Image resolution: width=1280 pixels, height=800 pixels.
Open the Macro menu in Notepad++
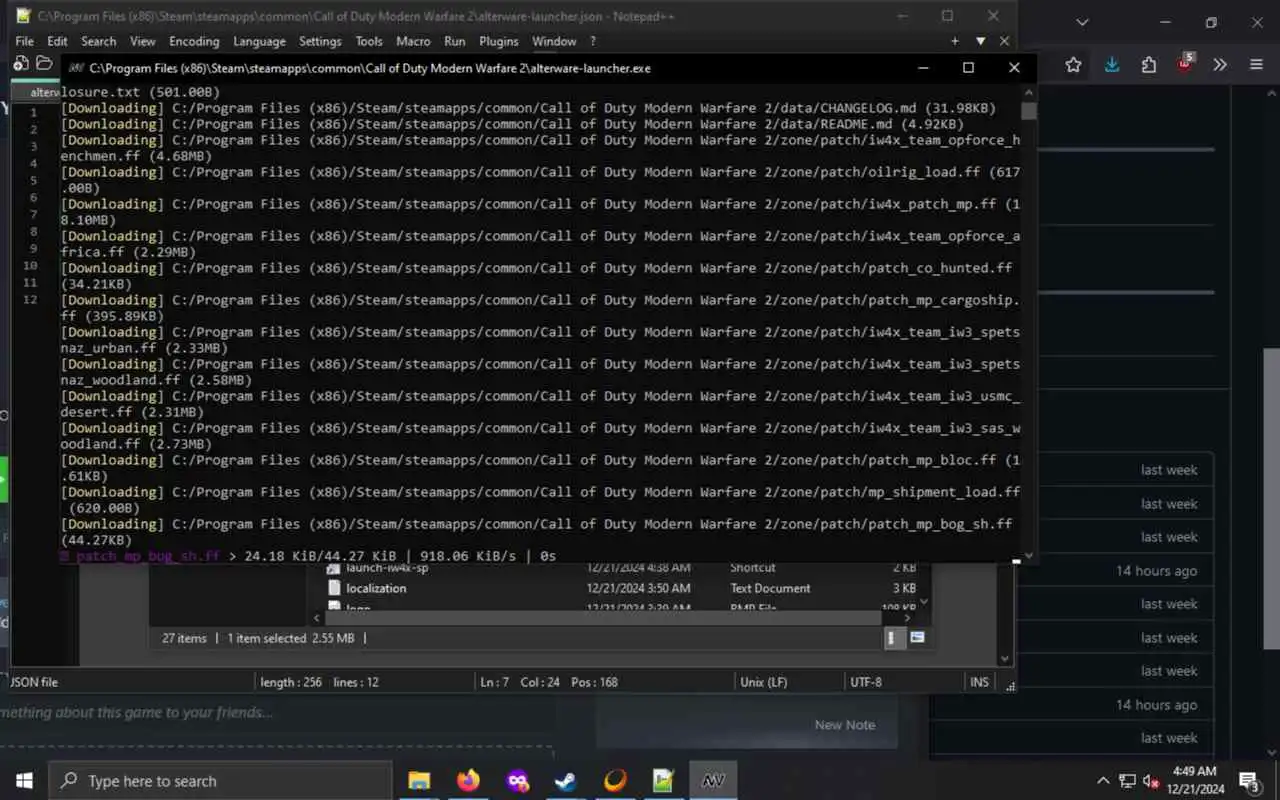click(x=413, y=41)
